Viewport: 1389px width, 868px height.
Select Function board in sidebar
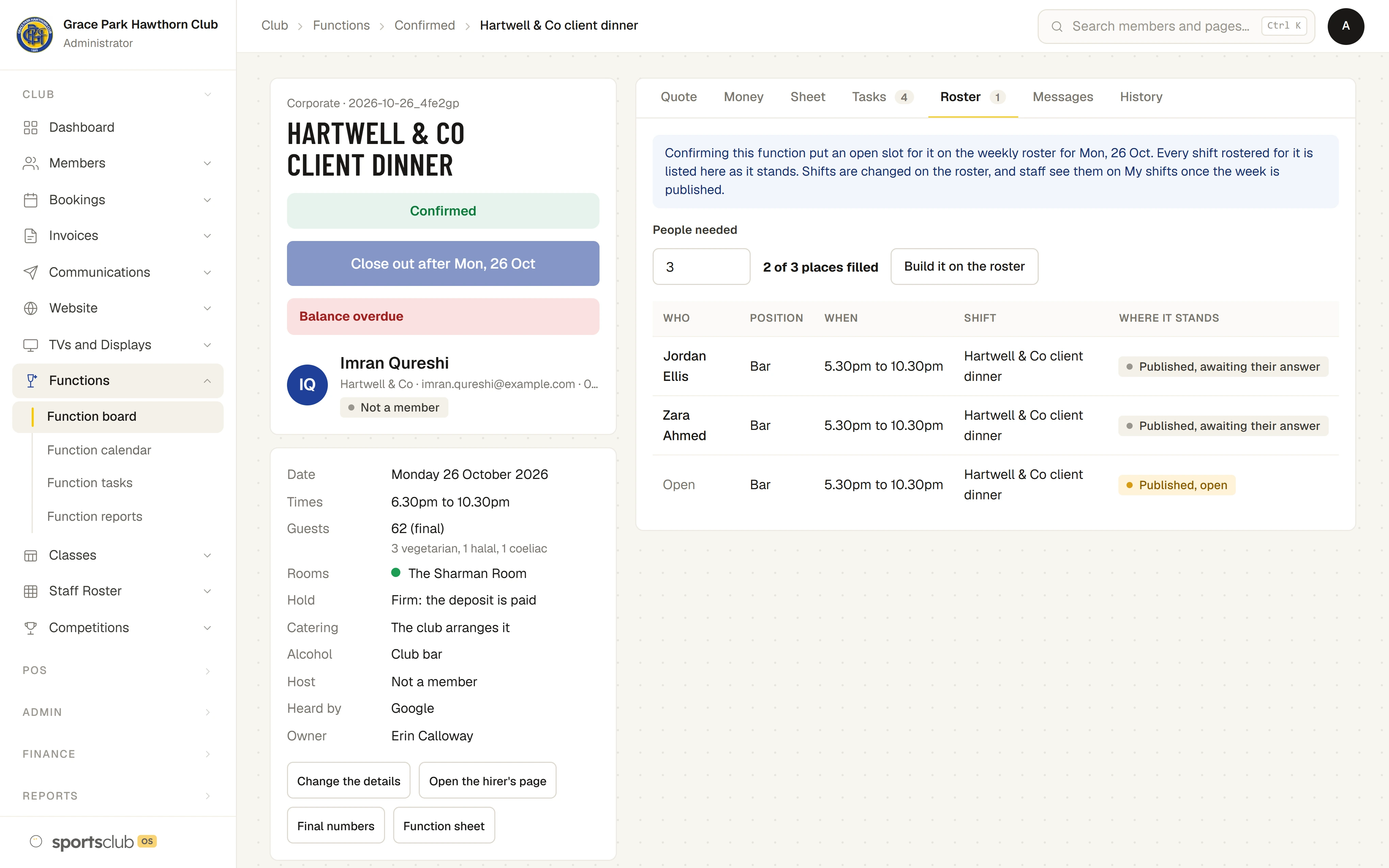coord(118,417)
